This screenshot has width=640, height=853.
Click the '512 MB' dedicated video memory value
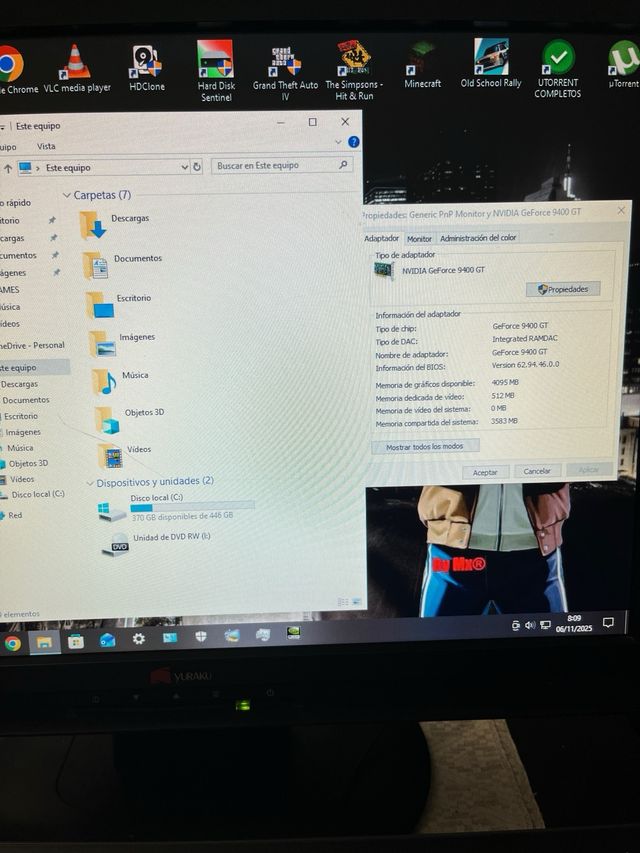coord(502,395)
